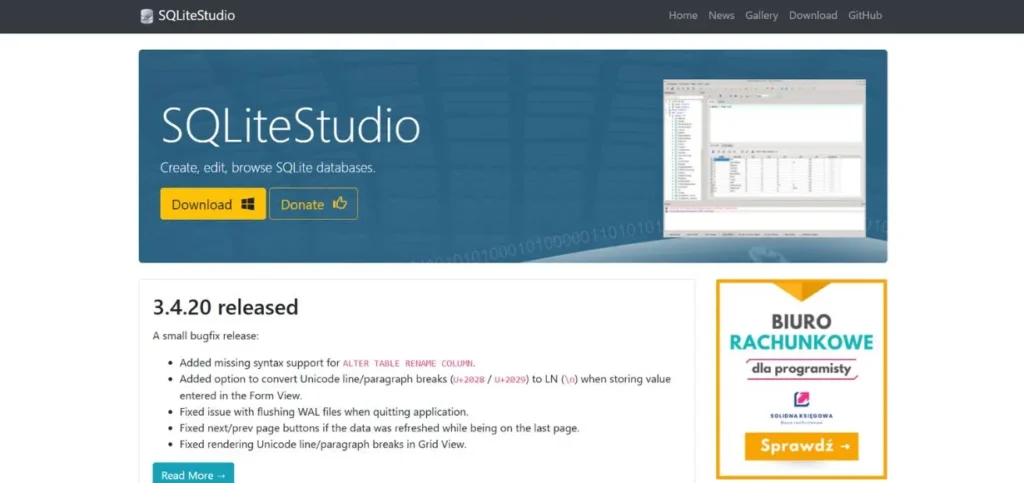This screenshot has width=1024, height=483.
Task: Click the Windows logo on the yellow Download button
Action: click(x=247, y=204)
